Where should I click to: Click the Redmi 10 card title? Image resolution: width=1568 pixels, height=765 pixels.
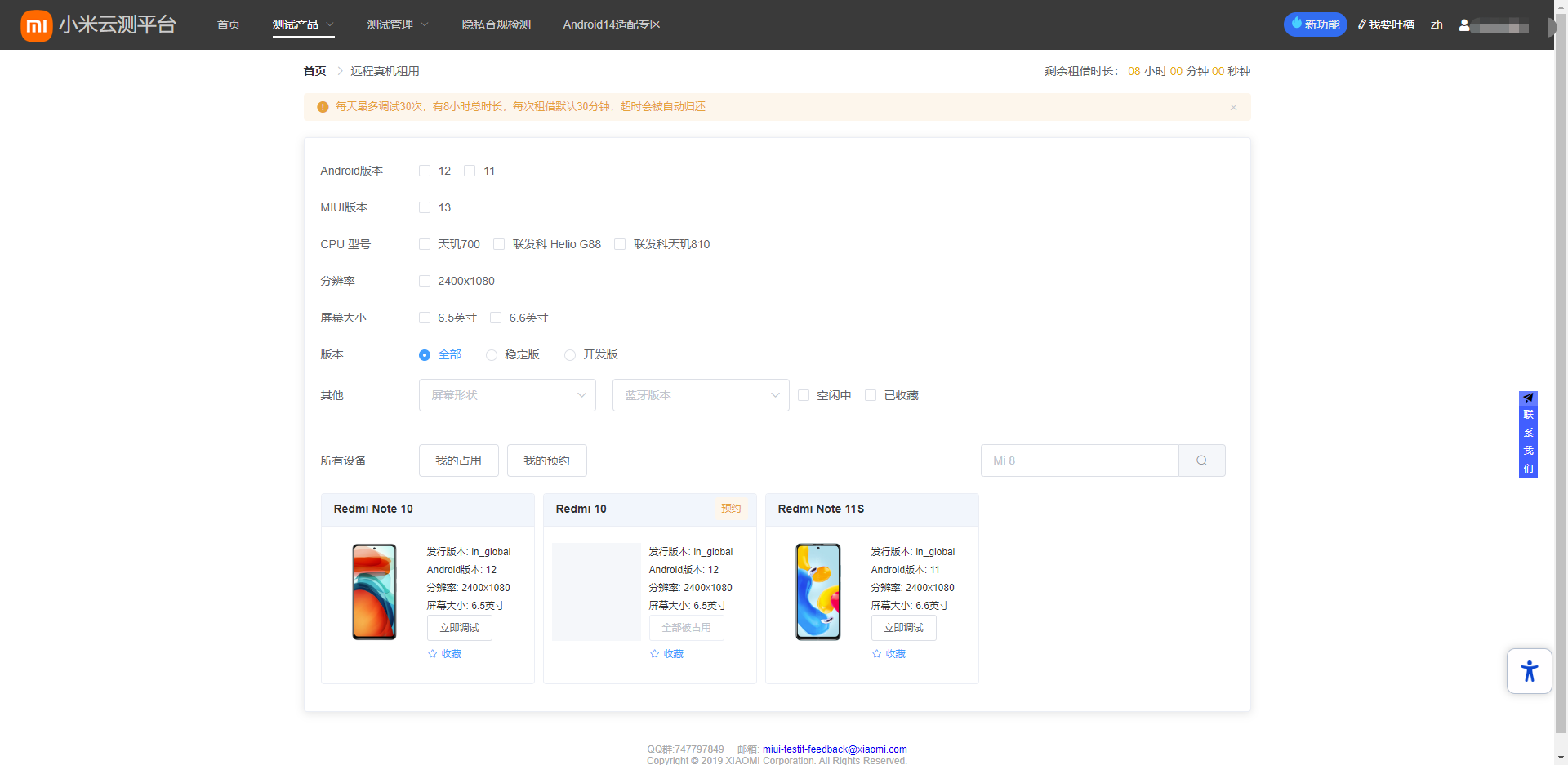[581, 509]
